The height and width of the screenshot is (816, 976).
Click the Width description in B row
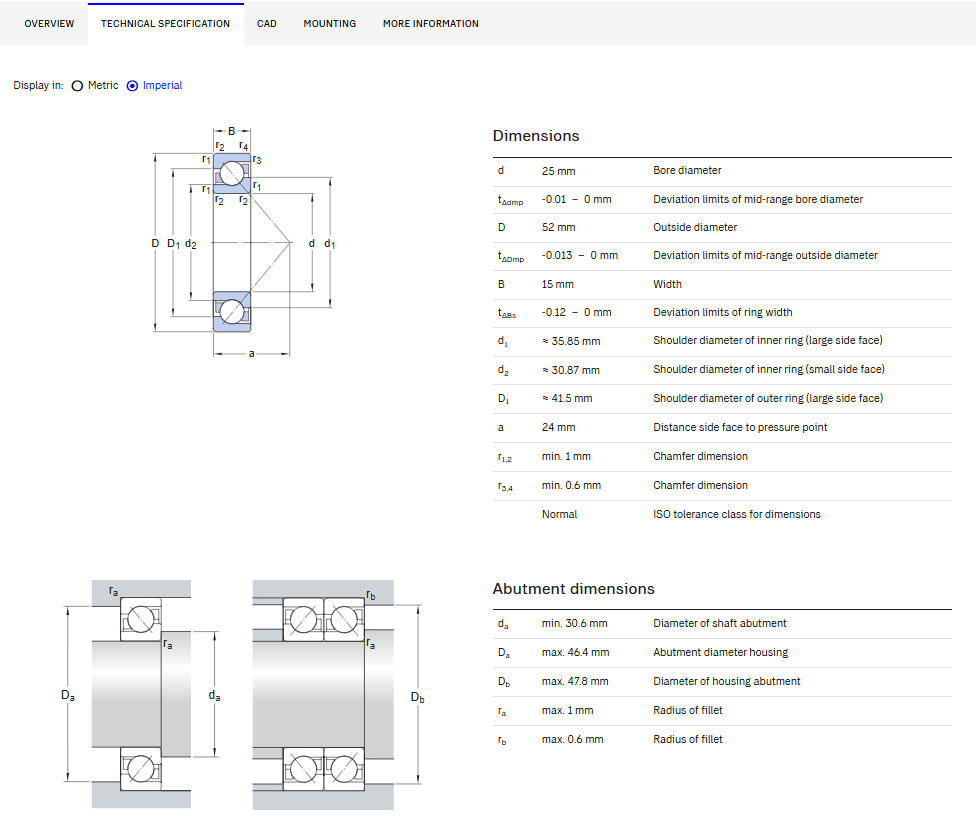point(667,284)
